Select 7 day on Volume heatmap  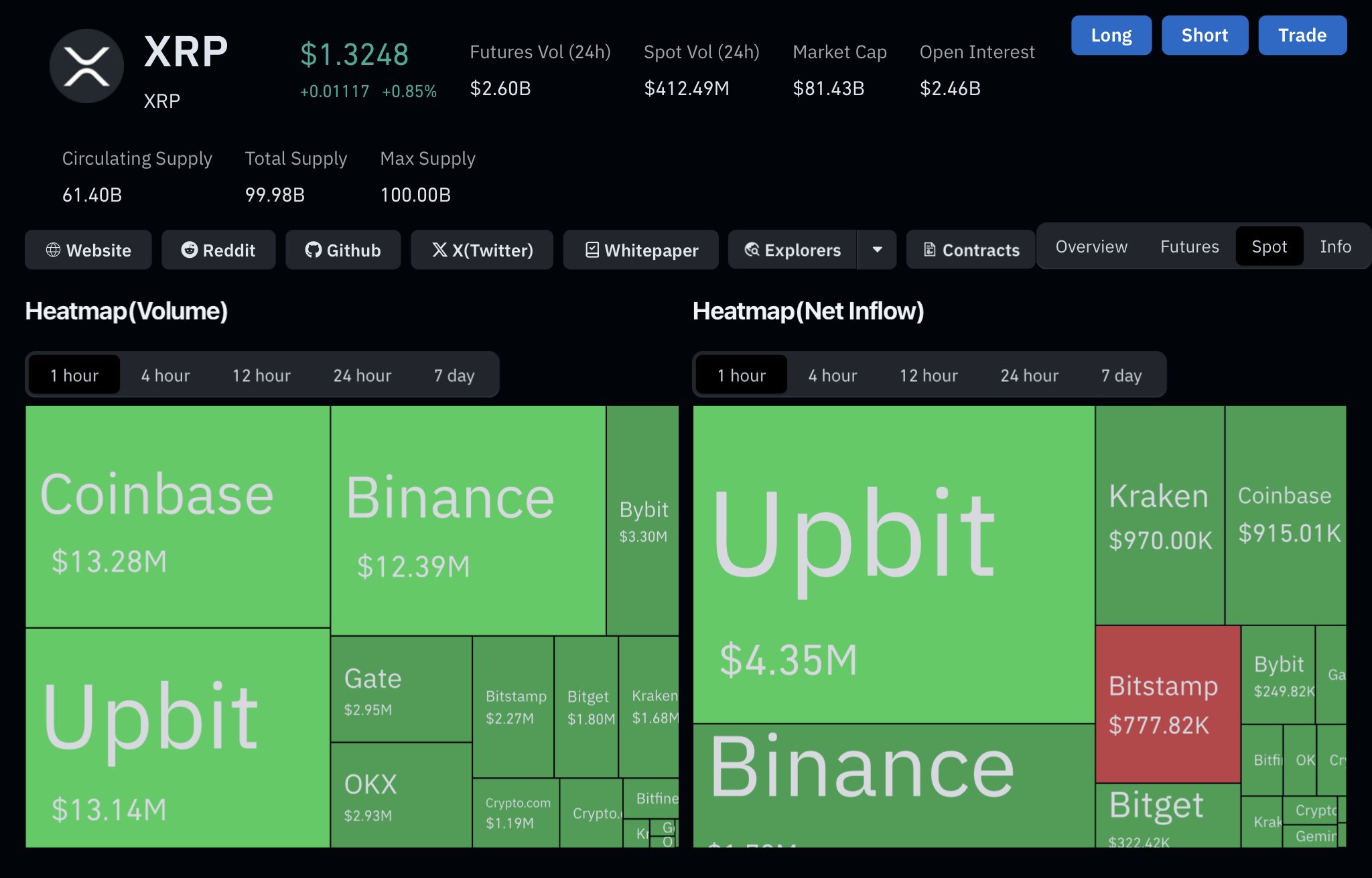[x=454, y=375]
